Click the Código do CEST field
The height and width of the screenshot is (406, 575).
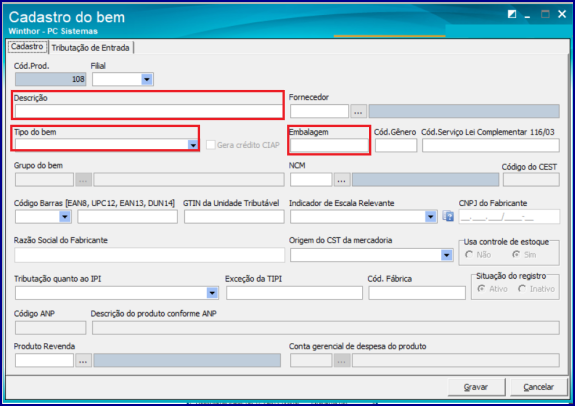[531, 180]
